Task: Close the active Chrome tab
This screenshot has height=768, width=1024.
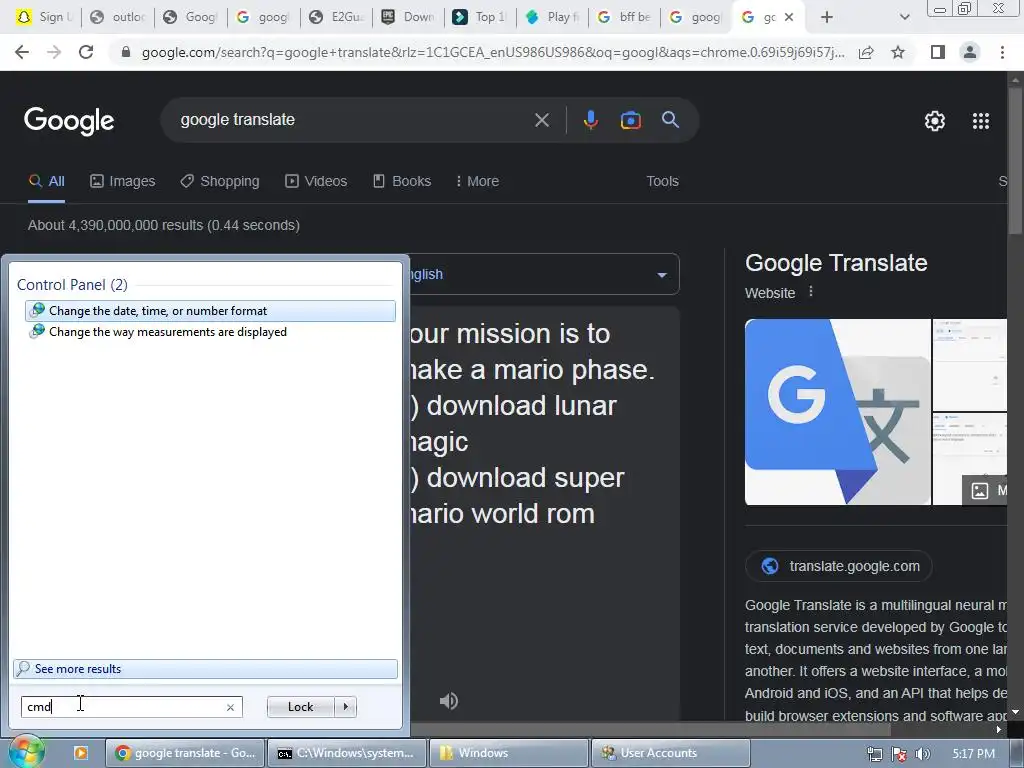Action: click(x=789, y=17)
